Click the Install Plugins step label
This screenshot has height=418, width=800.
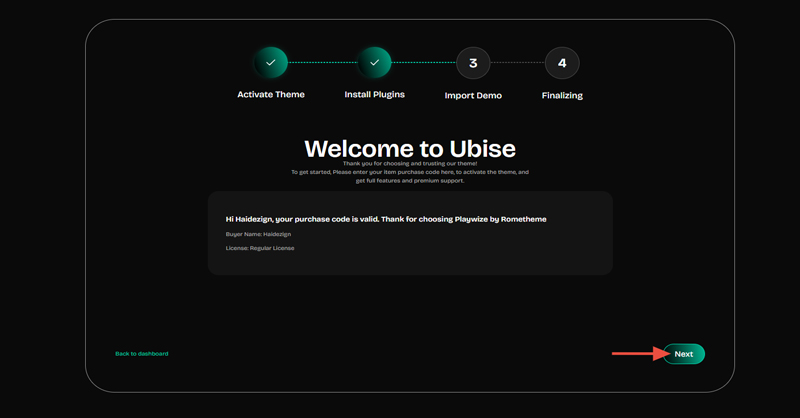tap(374, 95)
